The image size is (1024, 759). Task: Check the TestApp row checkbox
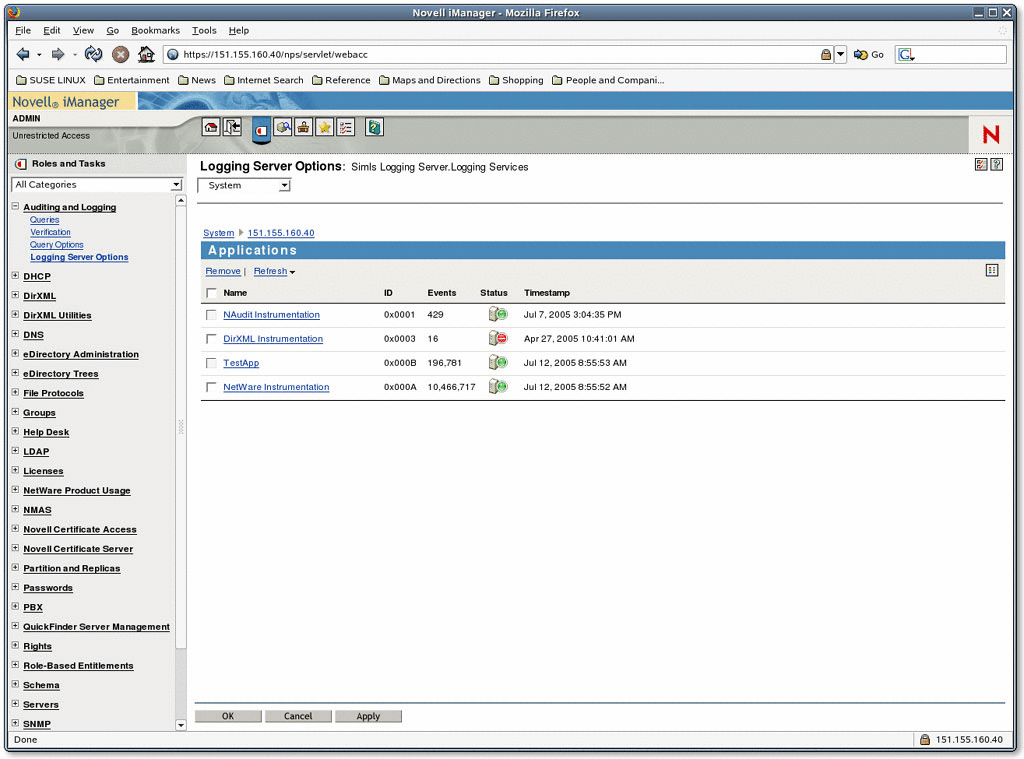click(211, 363)
